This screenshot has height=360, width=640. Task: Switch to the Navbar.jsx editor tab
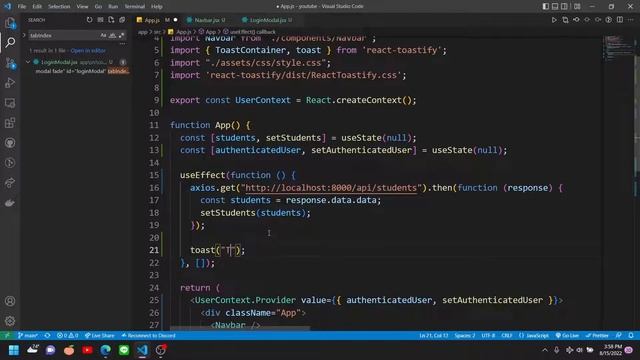207,20
